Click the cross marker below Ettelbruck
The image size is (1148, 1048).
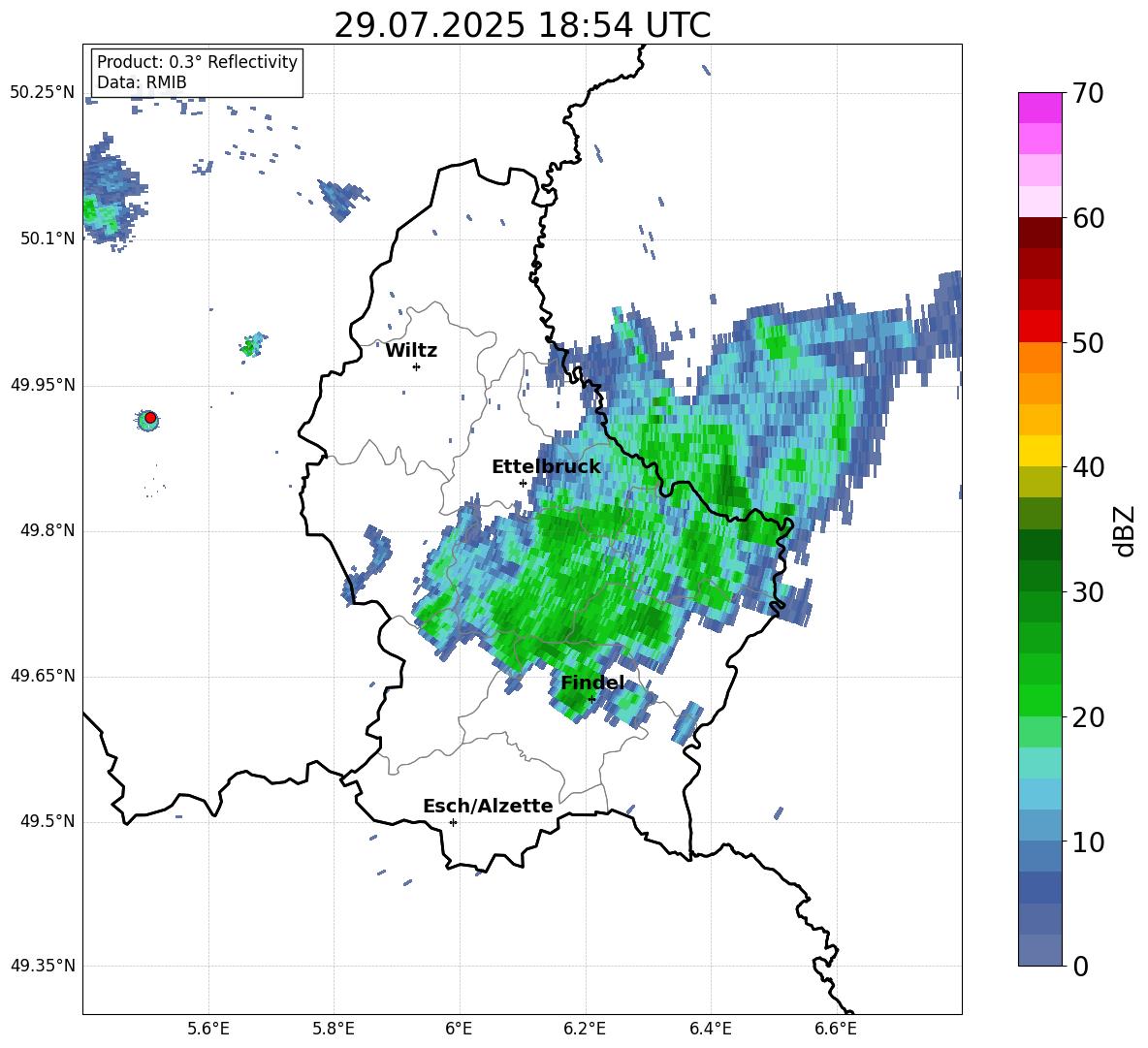coord(523,483)
